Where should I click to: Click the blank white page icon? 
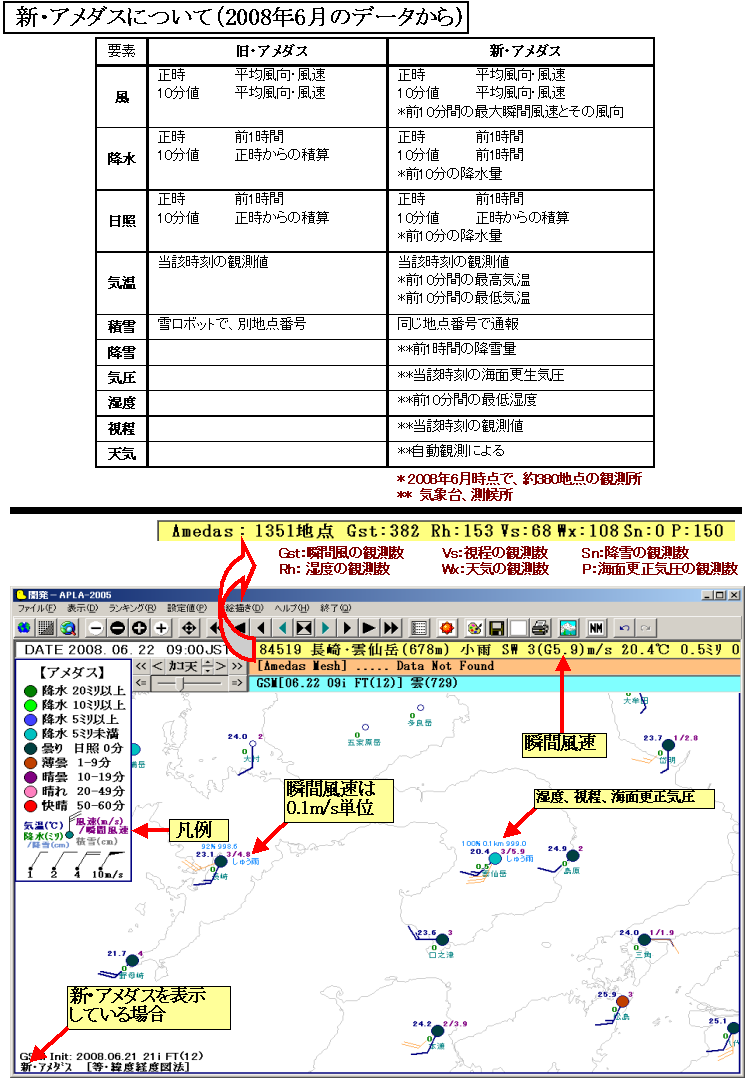pyautogui.click(x=518, y=627)
